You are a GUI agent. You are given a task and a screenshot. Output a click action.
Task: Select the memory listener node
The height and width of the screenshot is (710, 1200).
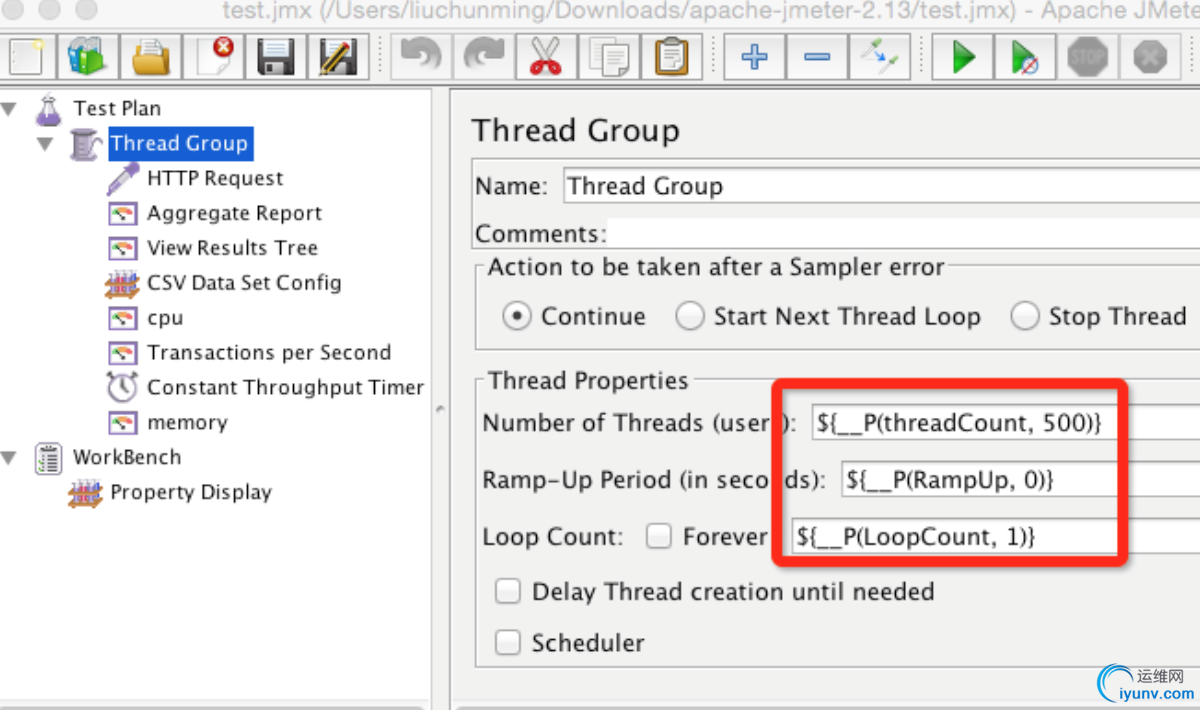pos(187,422)
